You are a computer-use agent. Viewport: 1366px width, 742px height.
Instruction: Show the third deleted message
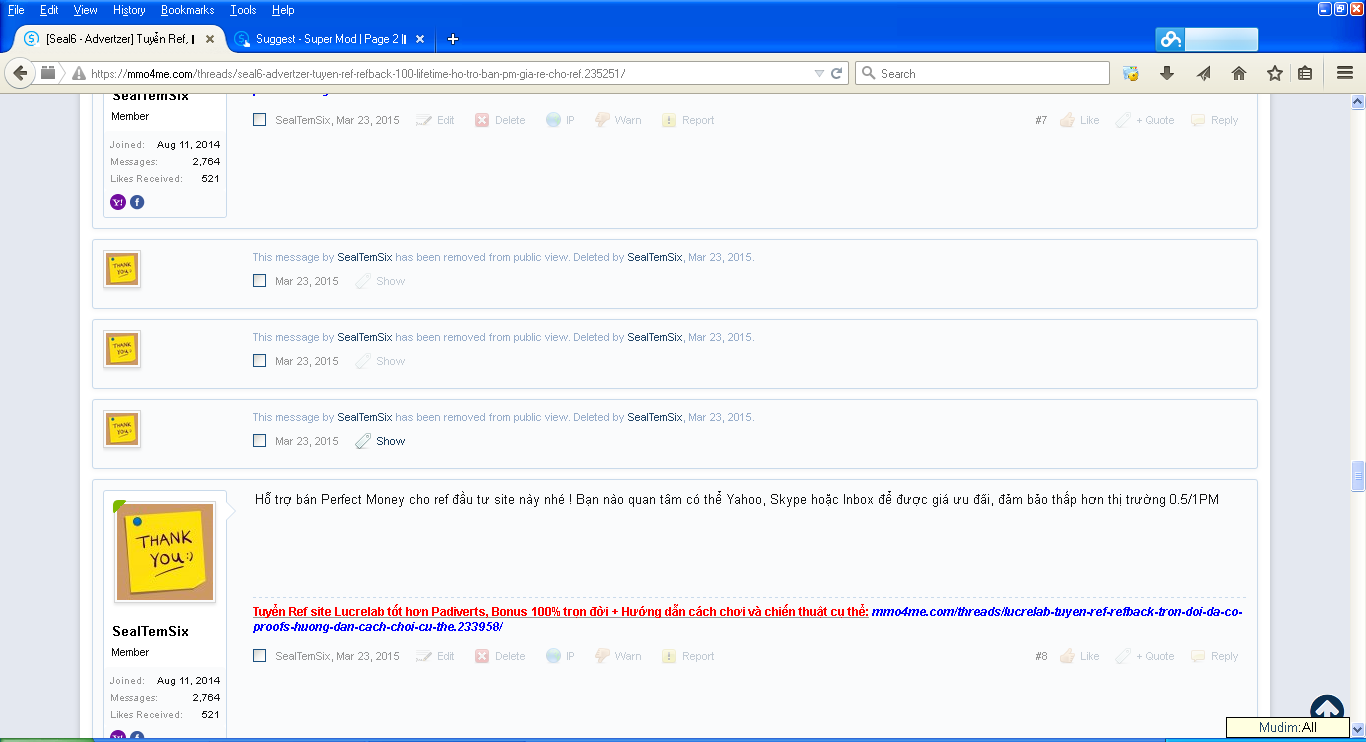click(381, 441)
